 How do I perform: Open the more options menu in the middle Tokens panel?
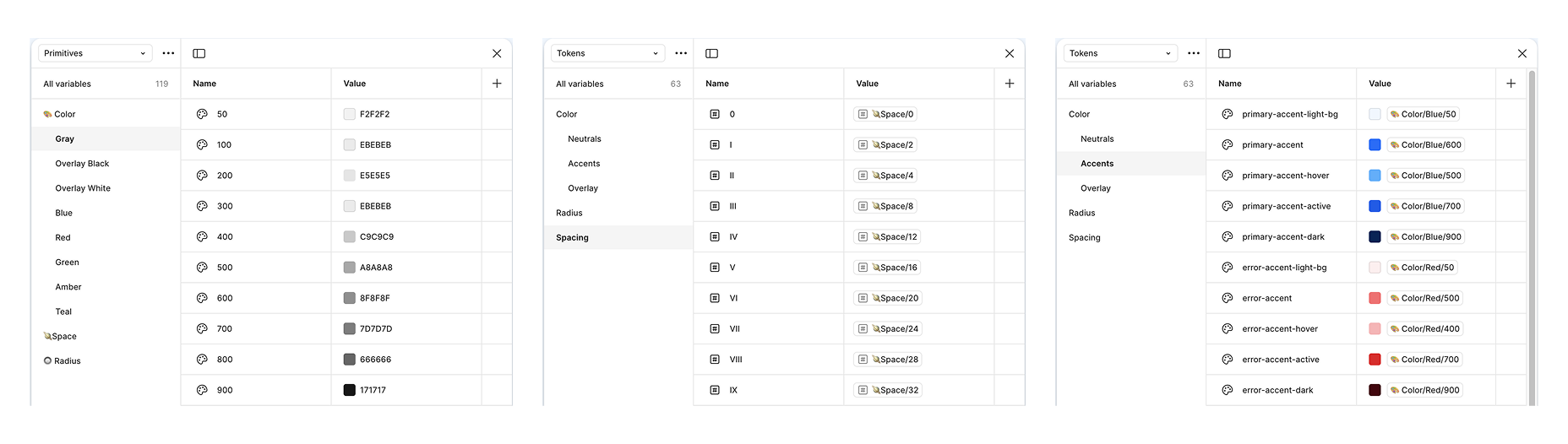point(681,53)
